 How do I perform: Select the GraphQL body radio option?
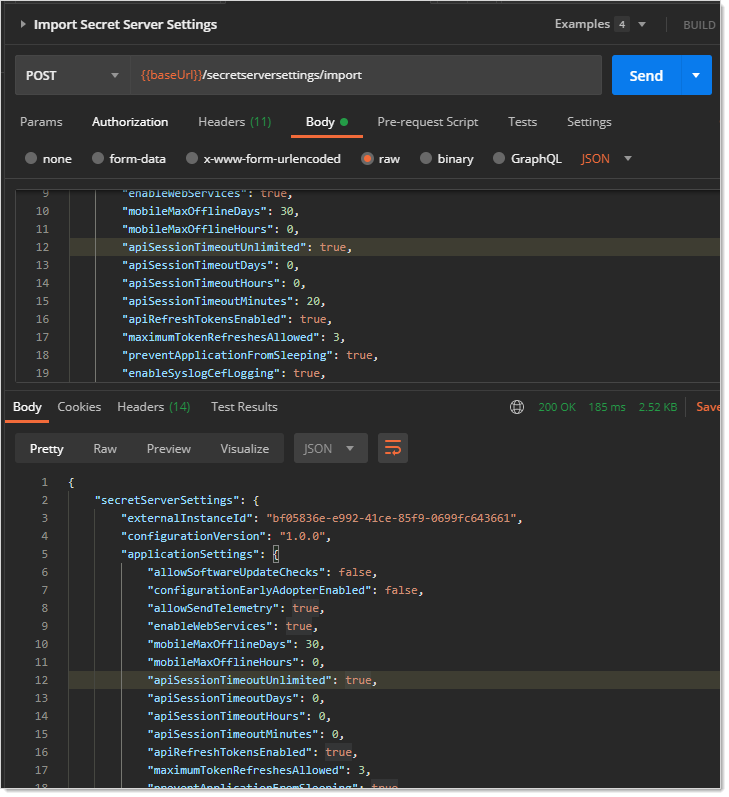(x=500, y=158)
